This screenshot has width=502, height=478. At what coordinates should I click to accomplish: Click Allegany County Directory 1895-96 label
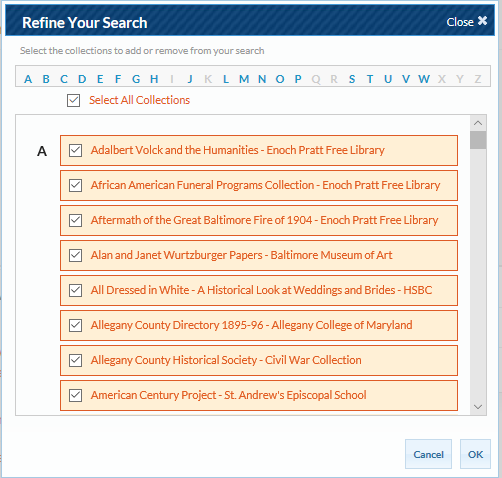pyautogui.click(x=252, y=325)
